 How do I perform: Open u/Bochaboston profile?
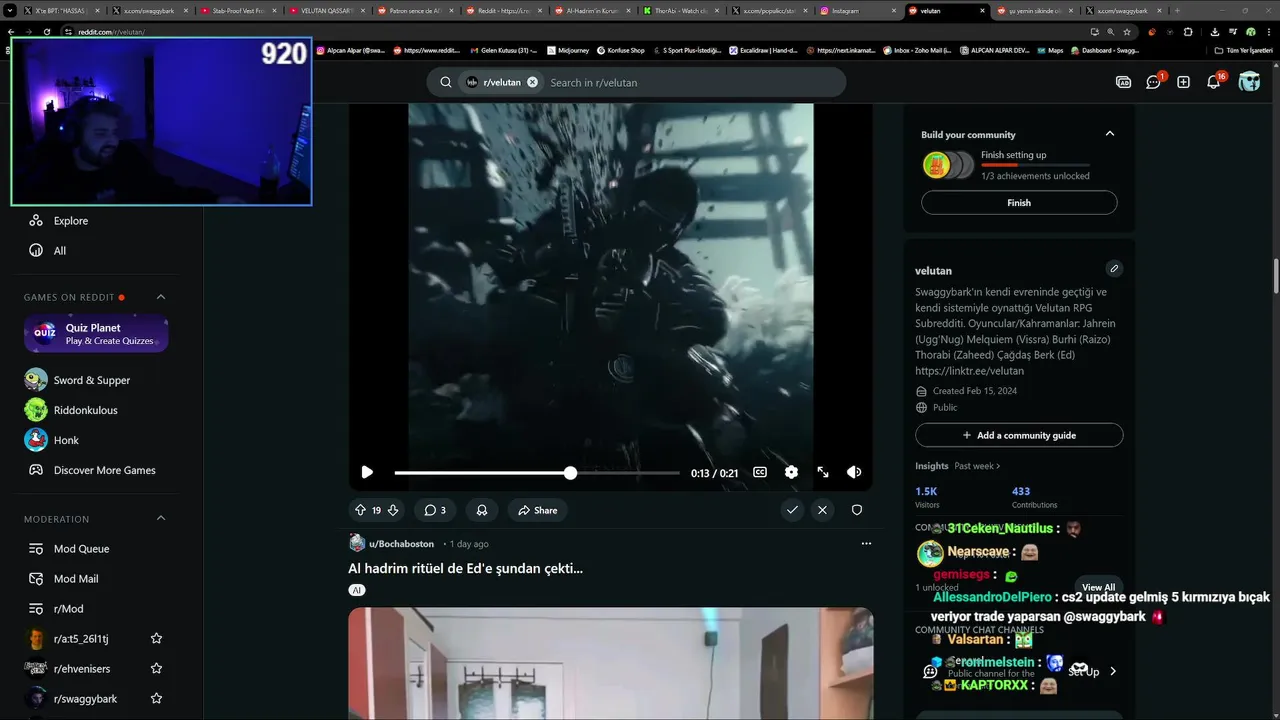click(x=401, y=544)
